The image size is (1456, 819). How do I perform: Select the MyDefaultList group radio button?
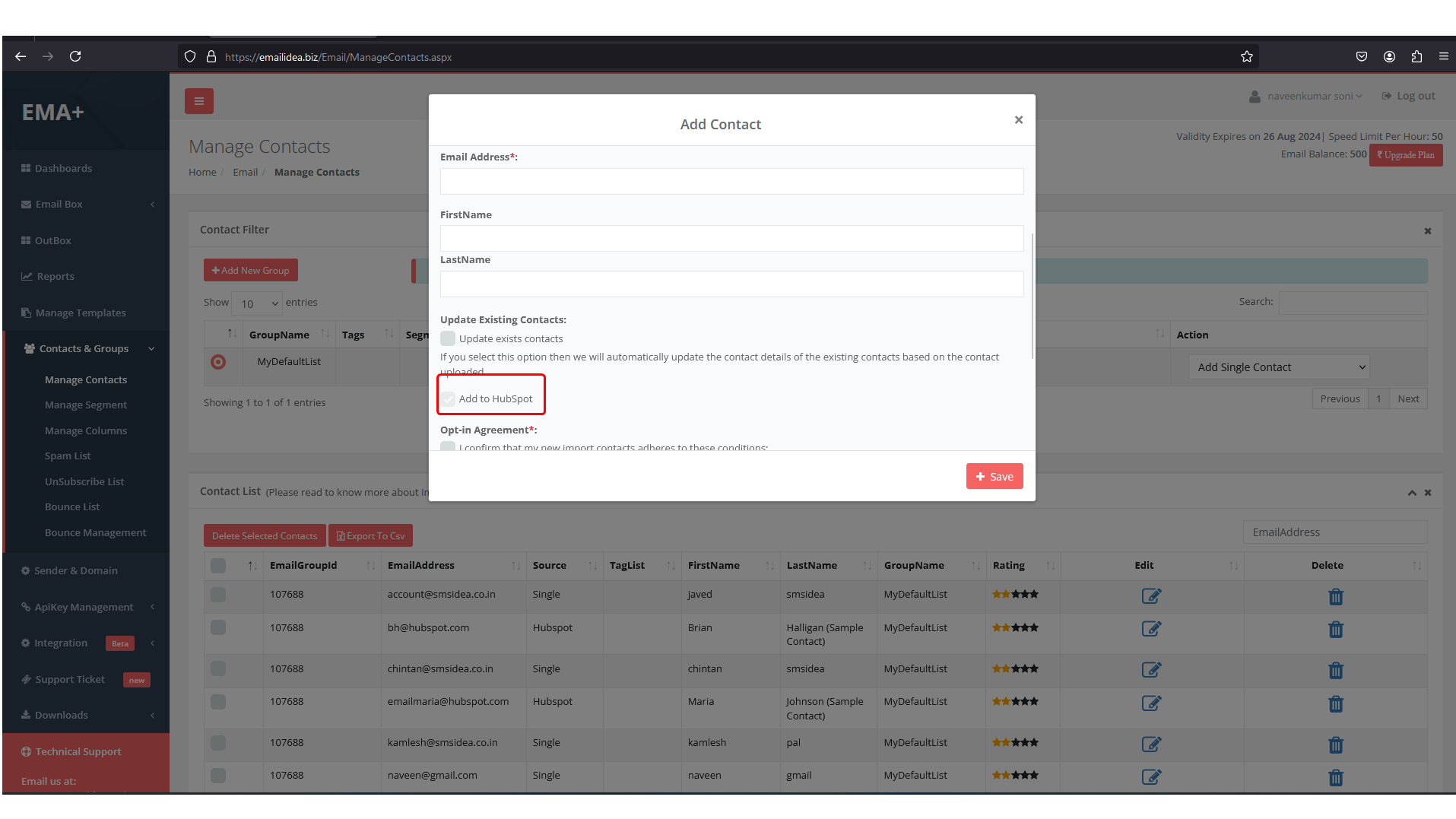[x=218, y=362]
